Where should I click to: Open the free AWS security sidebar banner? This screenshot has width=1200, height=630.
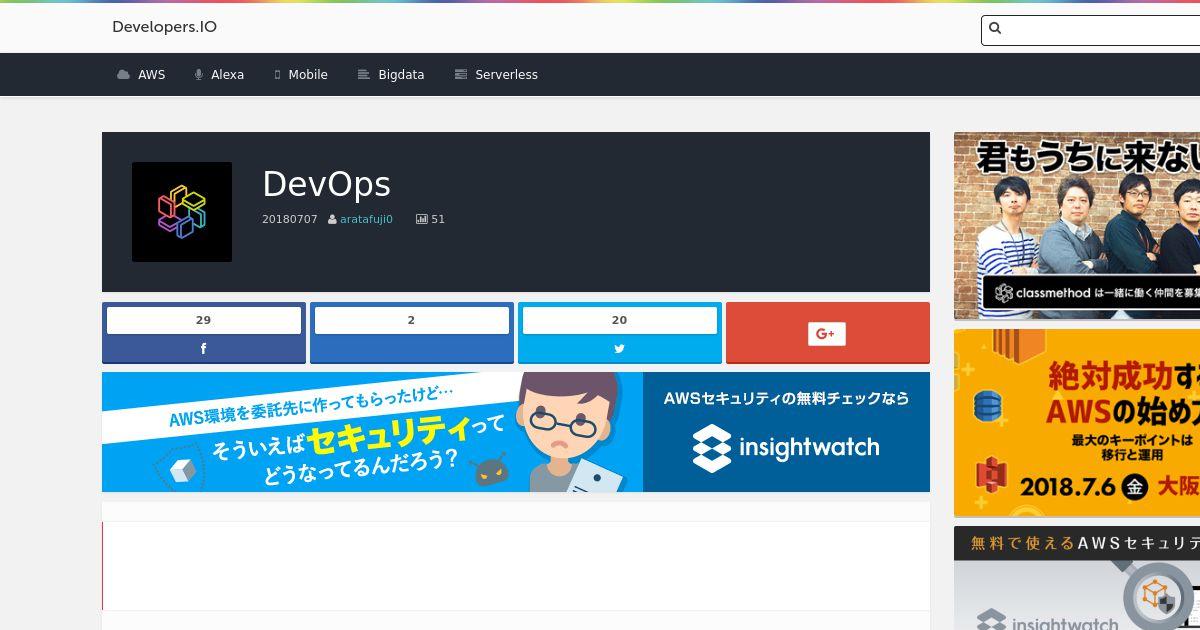click(1077, 578)
